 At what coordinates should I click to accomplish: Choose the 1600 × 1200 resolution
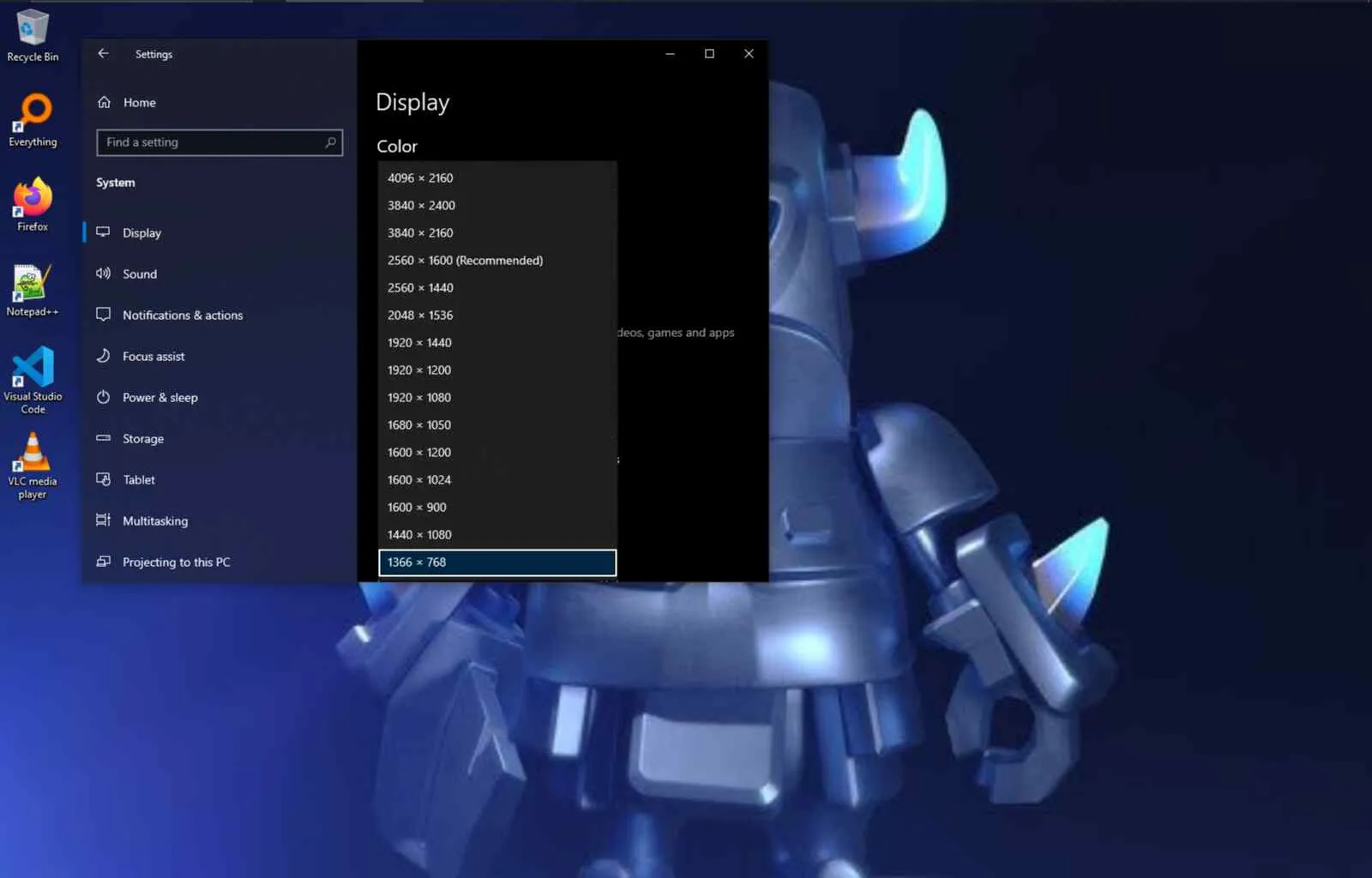coord(497,452)
